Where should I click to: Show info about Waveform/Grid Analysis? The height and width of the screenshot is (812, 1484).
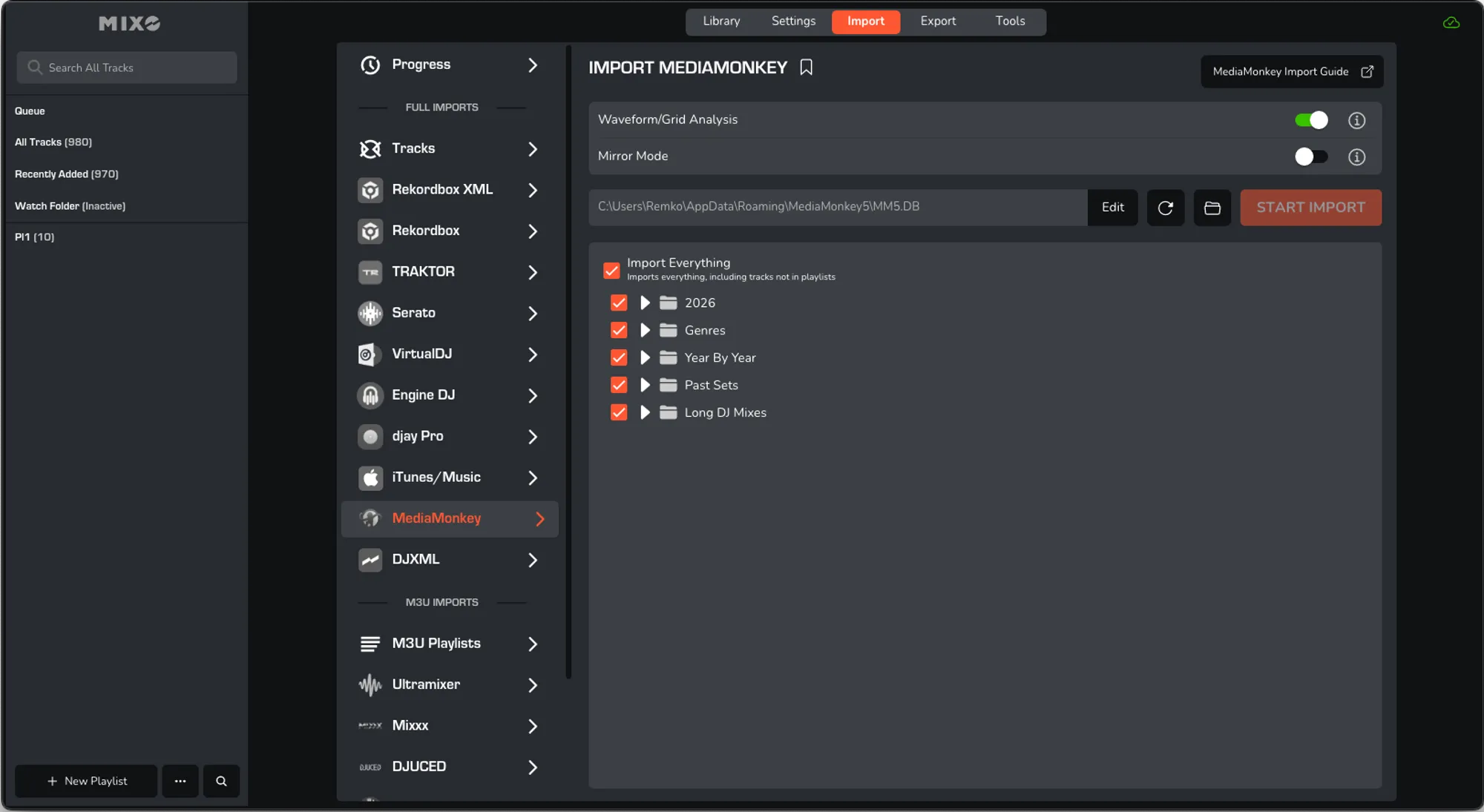1356,120
